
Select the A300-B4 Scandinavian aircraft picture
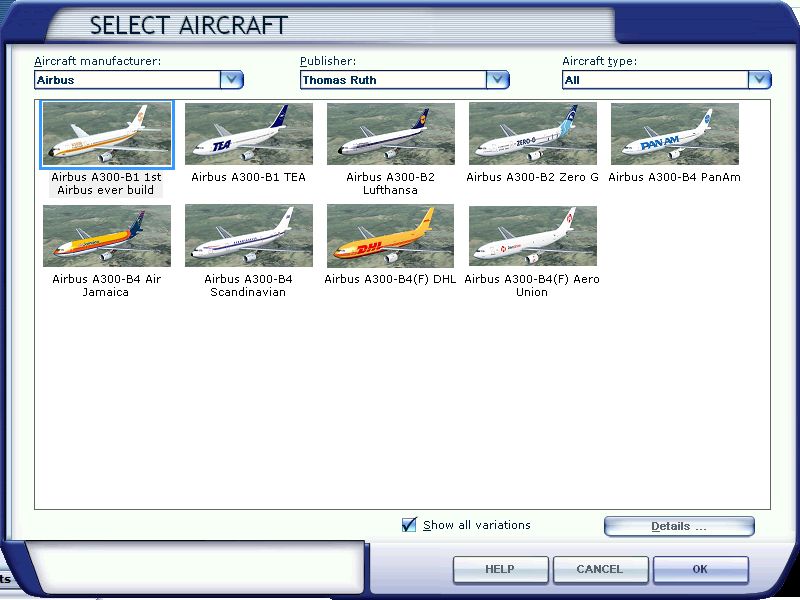[x=248, y=236]
